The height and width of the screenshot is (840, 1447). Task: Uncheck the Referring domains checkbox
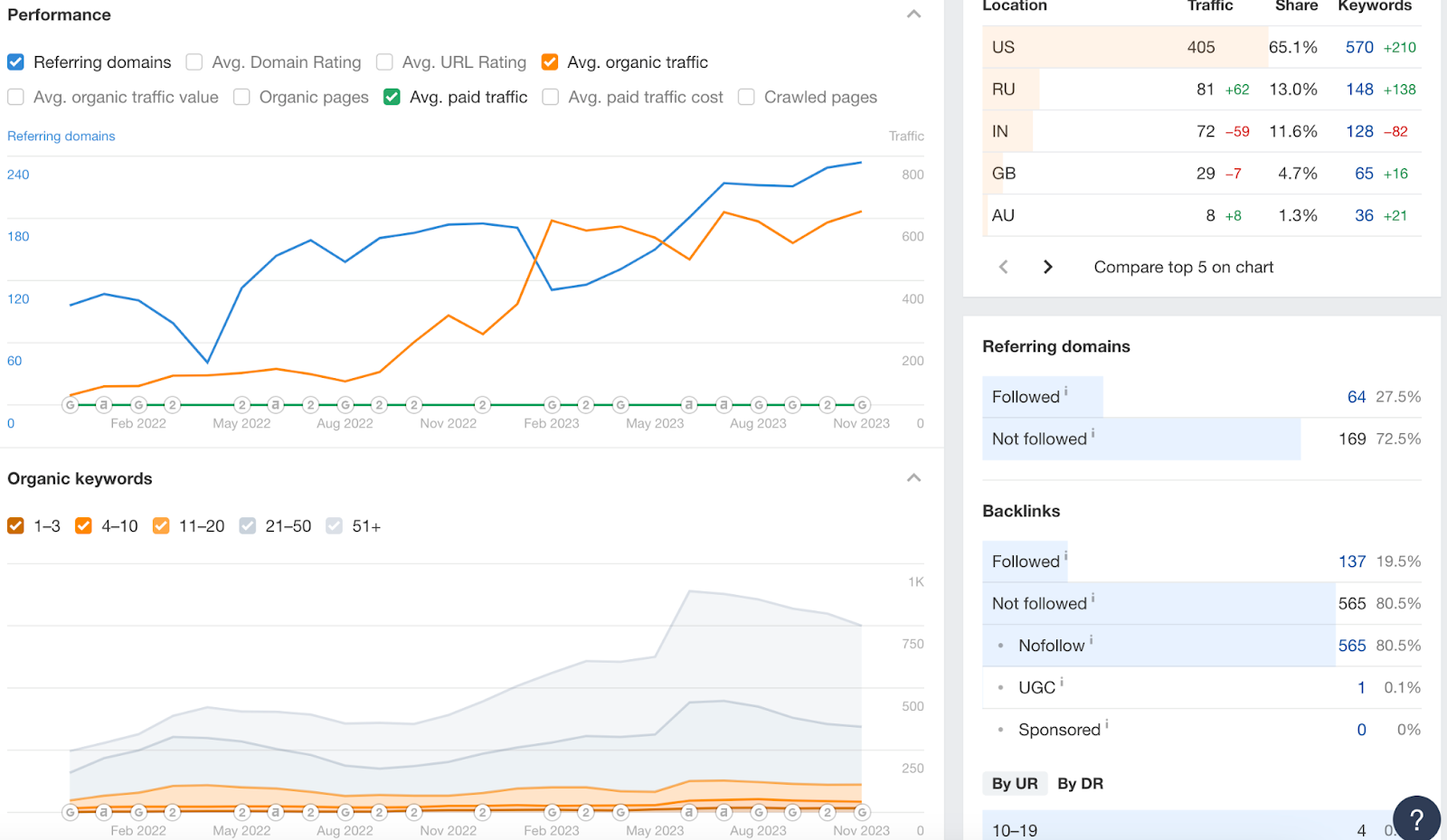[x=15, y=62]
